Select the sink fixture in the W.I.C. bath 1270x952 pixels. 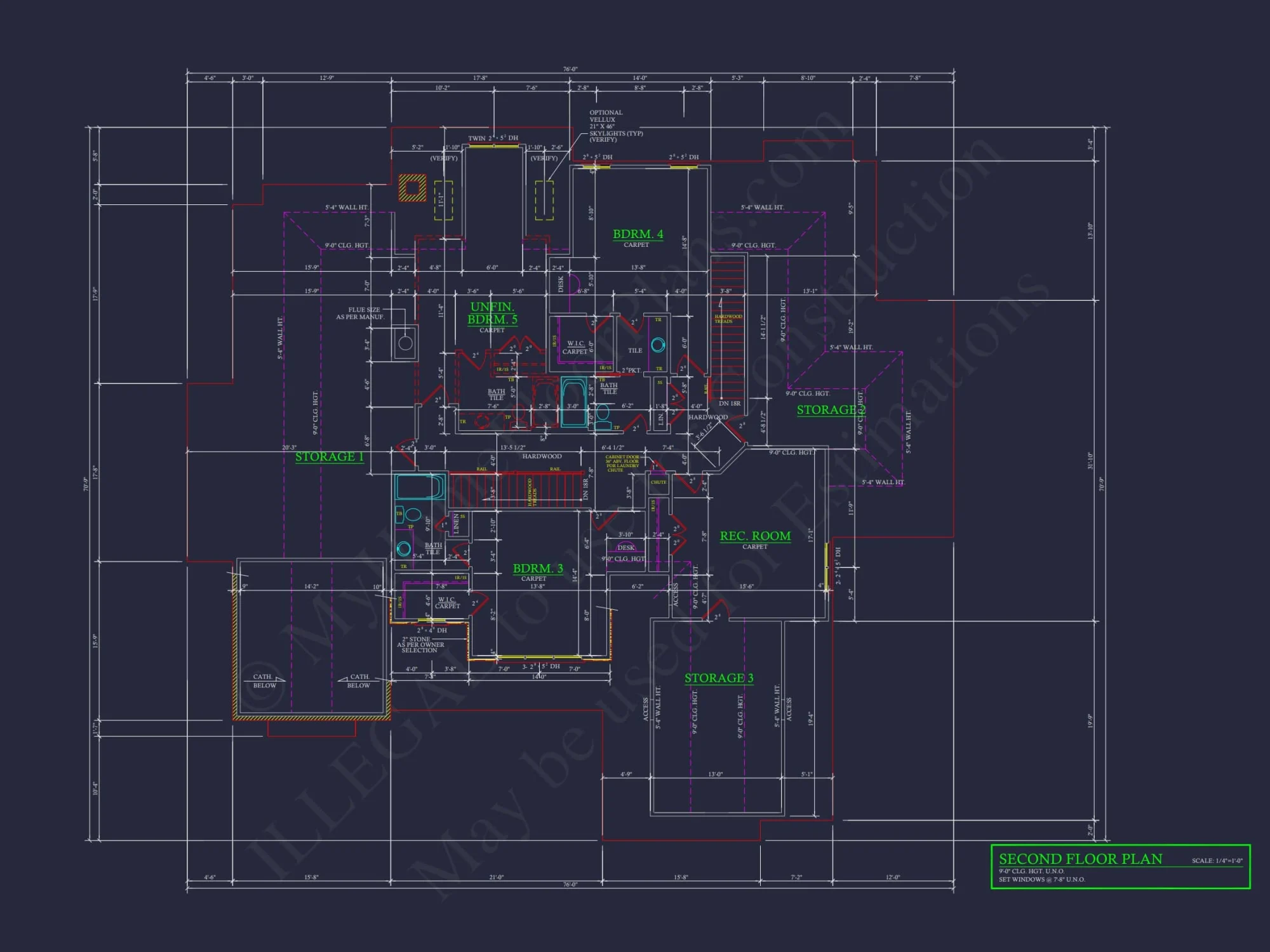click(x=658, y=345)
